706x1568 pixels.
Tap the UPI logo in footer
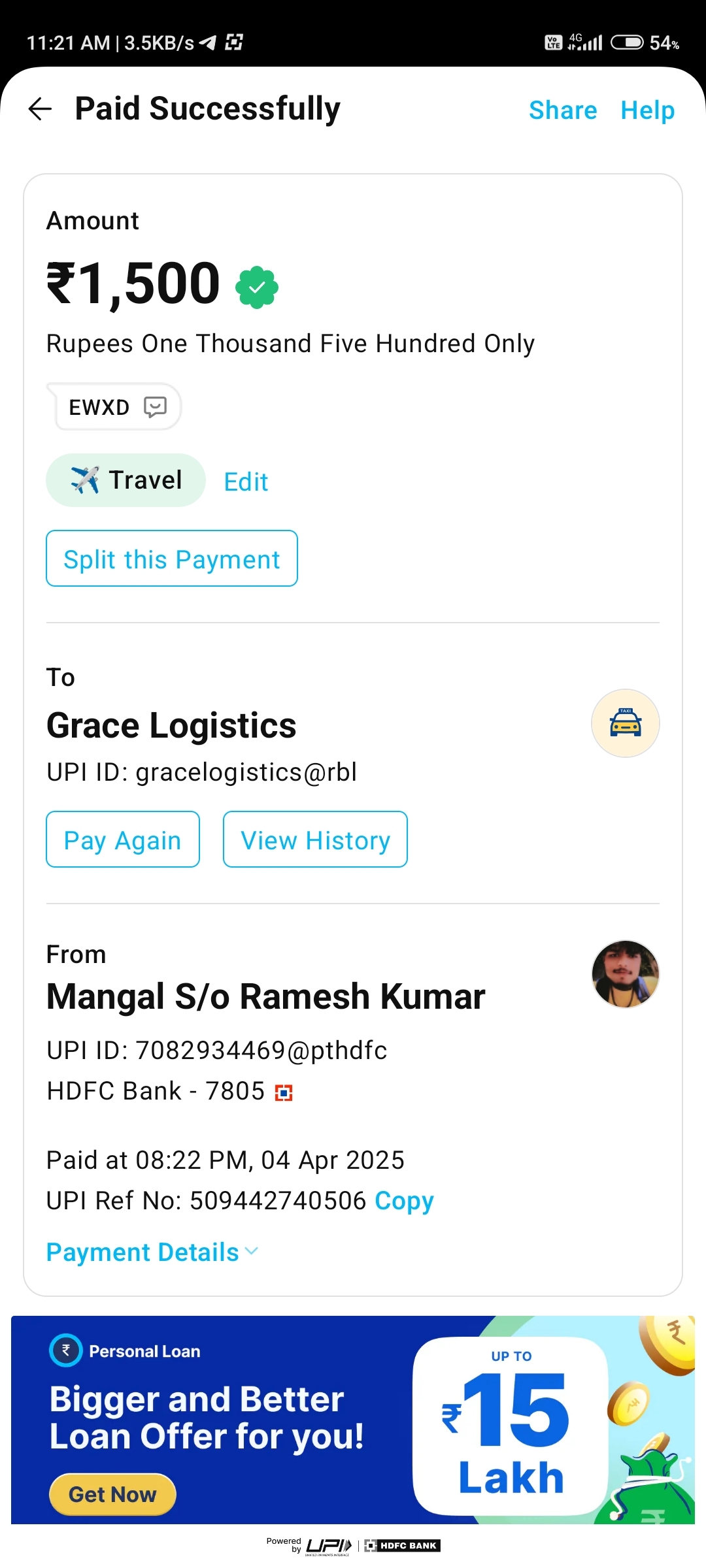[329, 1546]
